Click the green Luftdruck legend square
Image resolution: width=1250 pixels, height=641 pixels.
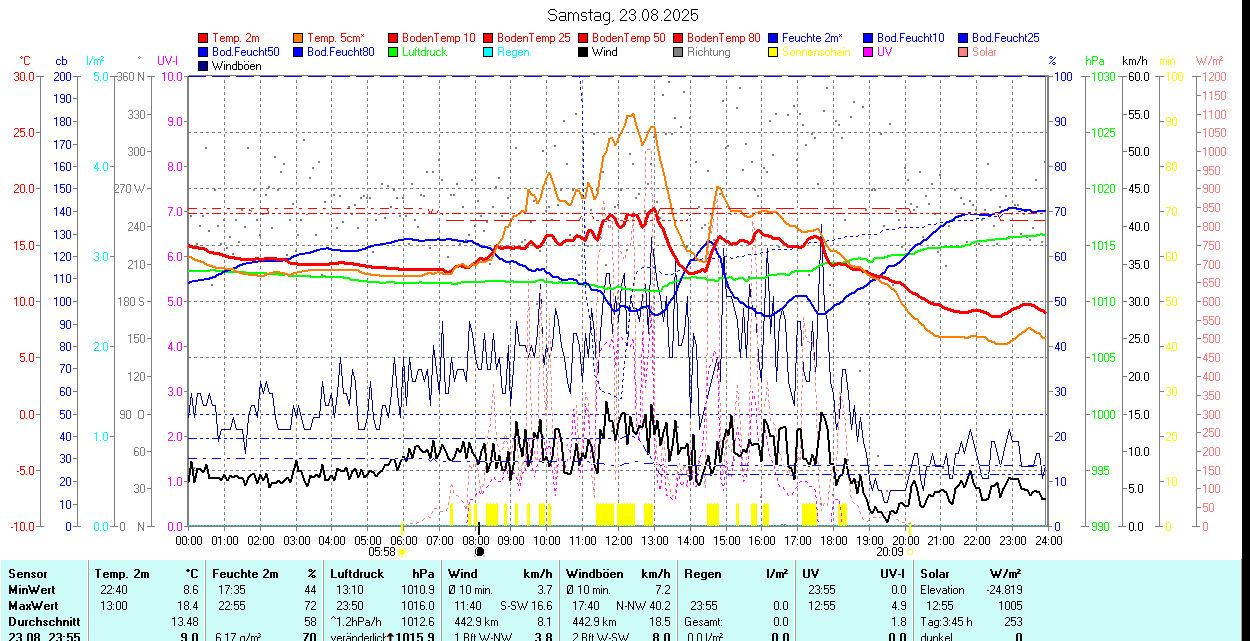394,52
